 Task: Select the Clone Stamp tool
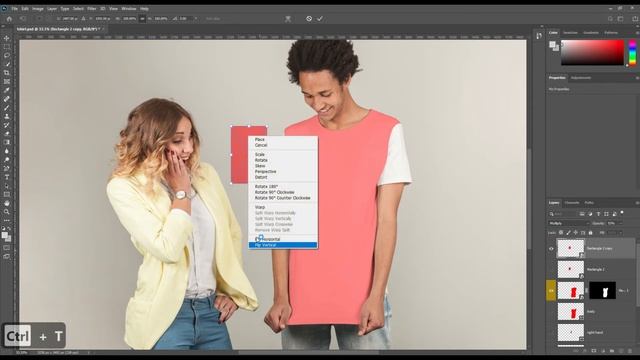[x=7, y=116]
